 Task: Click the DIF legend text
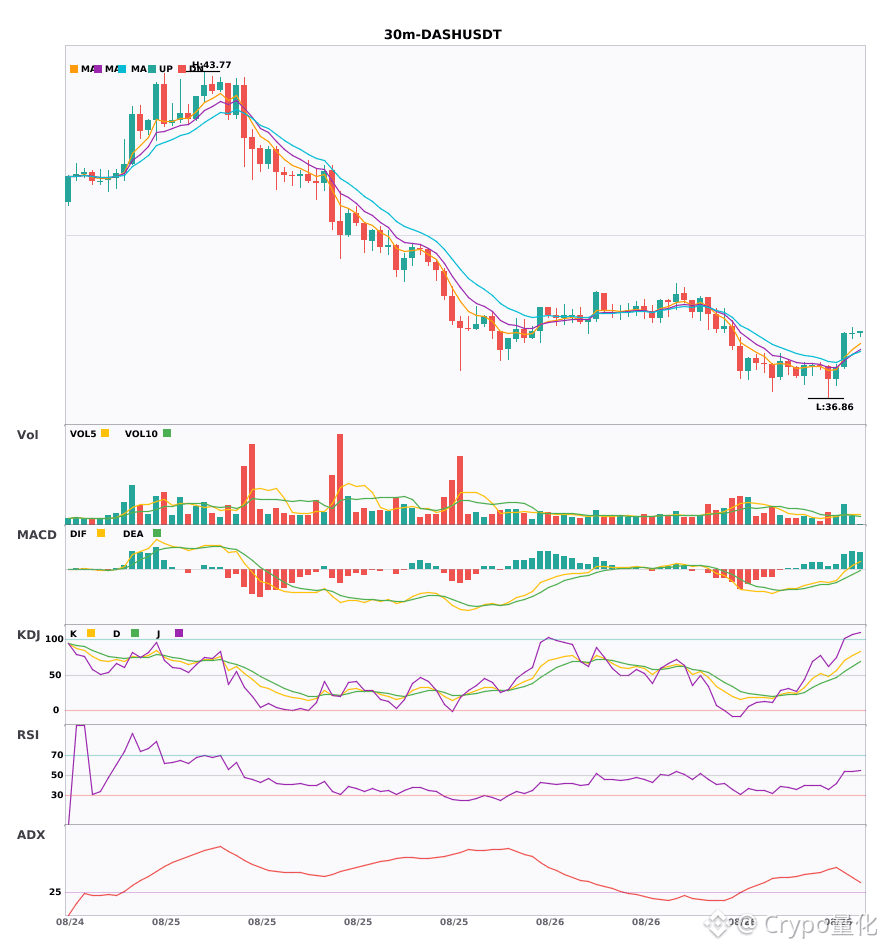pyautogui.click(x=78, y=534)
